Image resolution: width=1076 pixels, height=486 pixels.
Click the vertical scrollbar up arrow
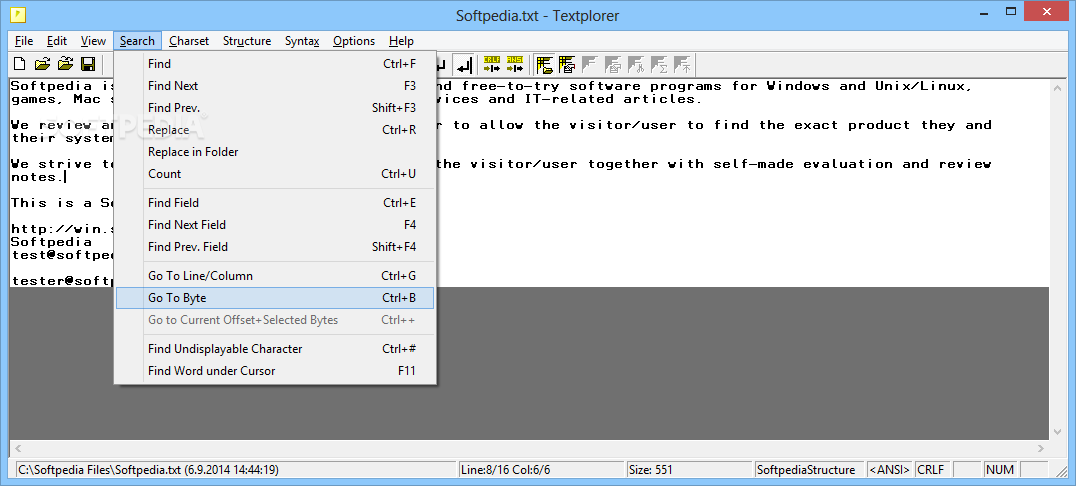point(1057,86)
